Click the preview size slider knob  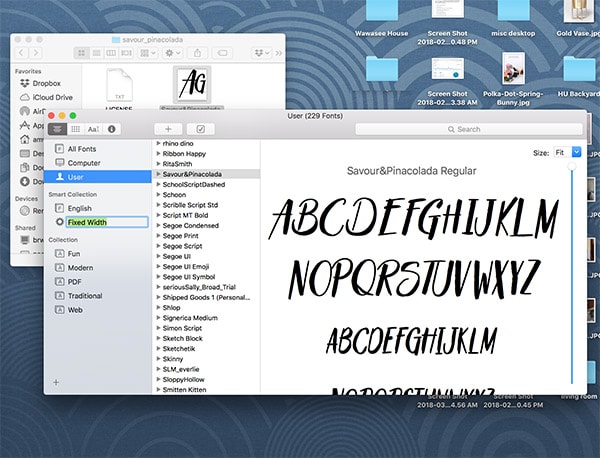(572, 166)
